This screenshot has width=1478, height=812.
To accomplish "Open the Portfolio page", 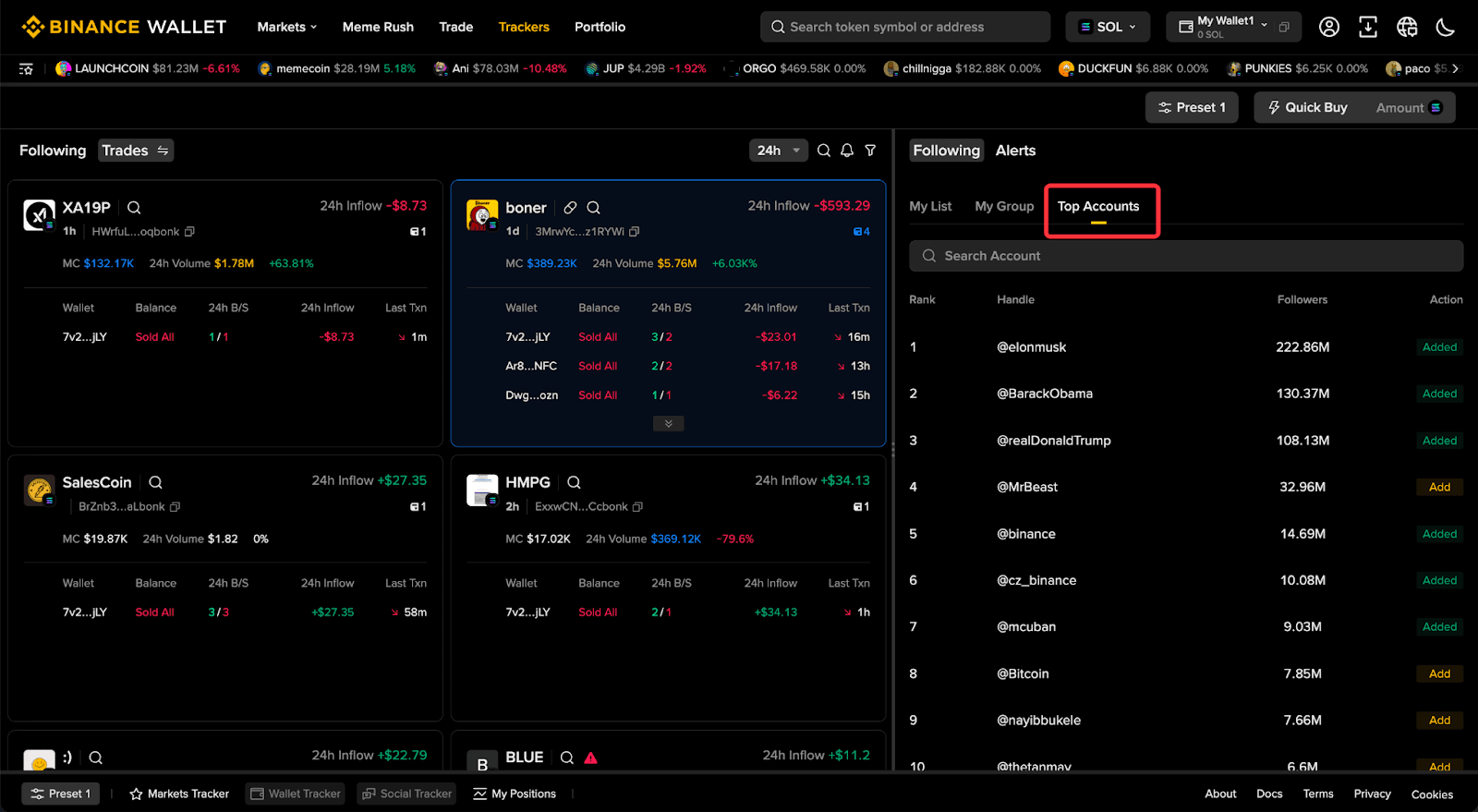I will [x=600, y=27].
